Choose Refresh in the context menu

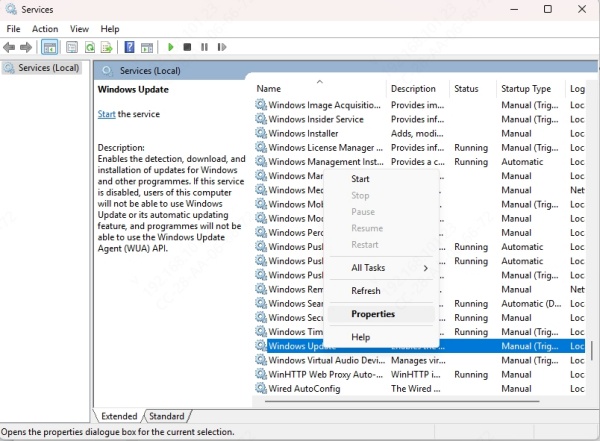pos(381,291)
